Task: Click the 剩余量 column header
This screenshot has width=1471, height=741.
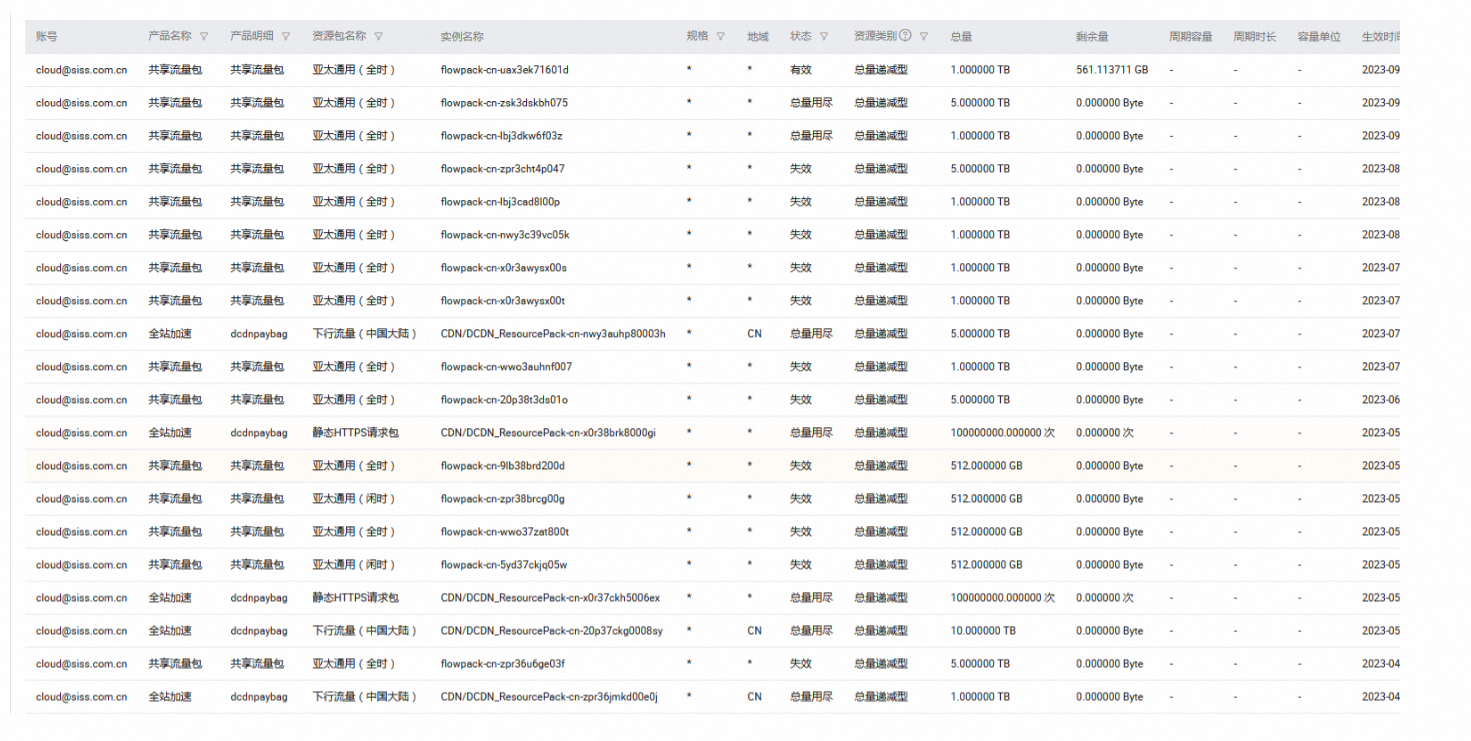Action: pyautogui.click(x=1092, y=36)
